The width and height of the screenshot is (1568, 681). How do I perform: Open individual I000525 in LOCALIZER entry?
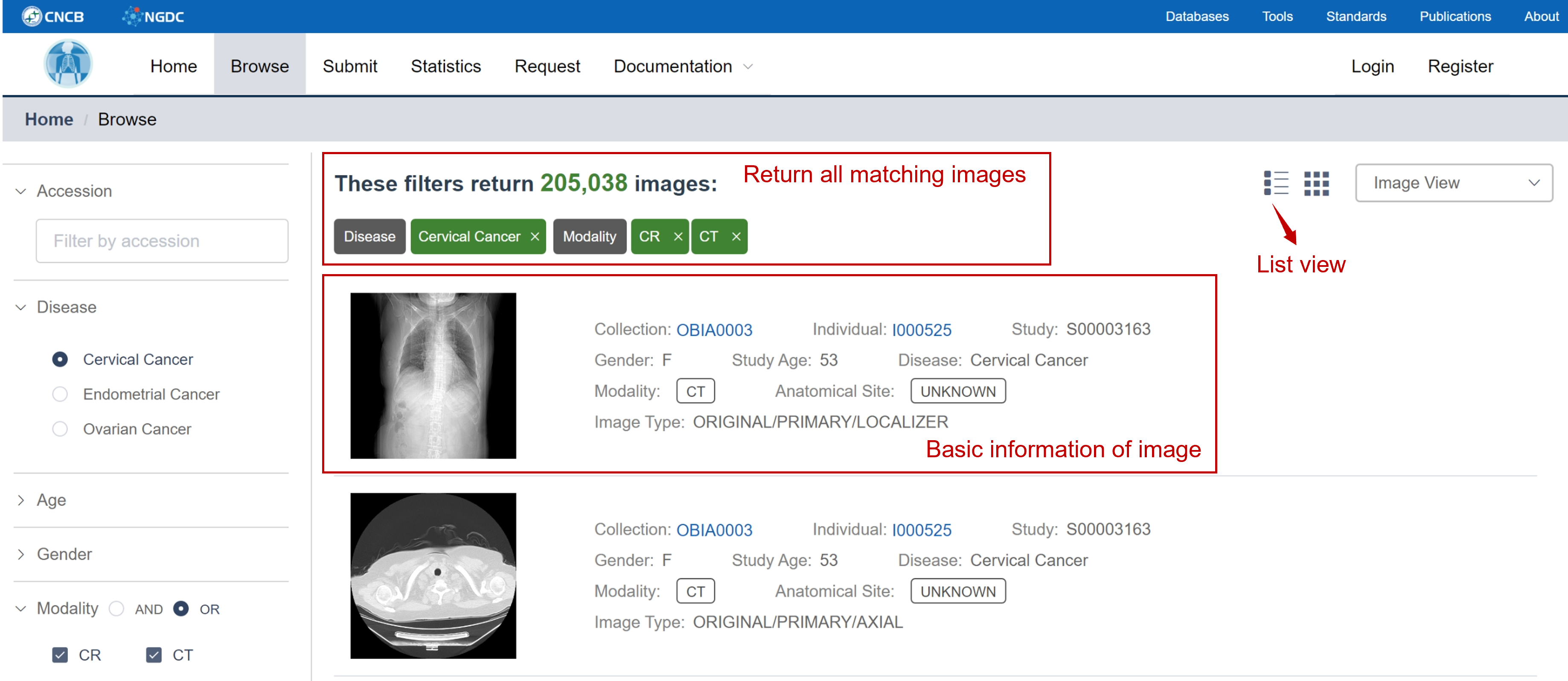click(x=921, y=330)
